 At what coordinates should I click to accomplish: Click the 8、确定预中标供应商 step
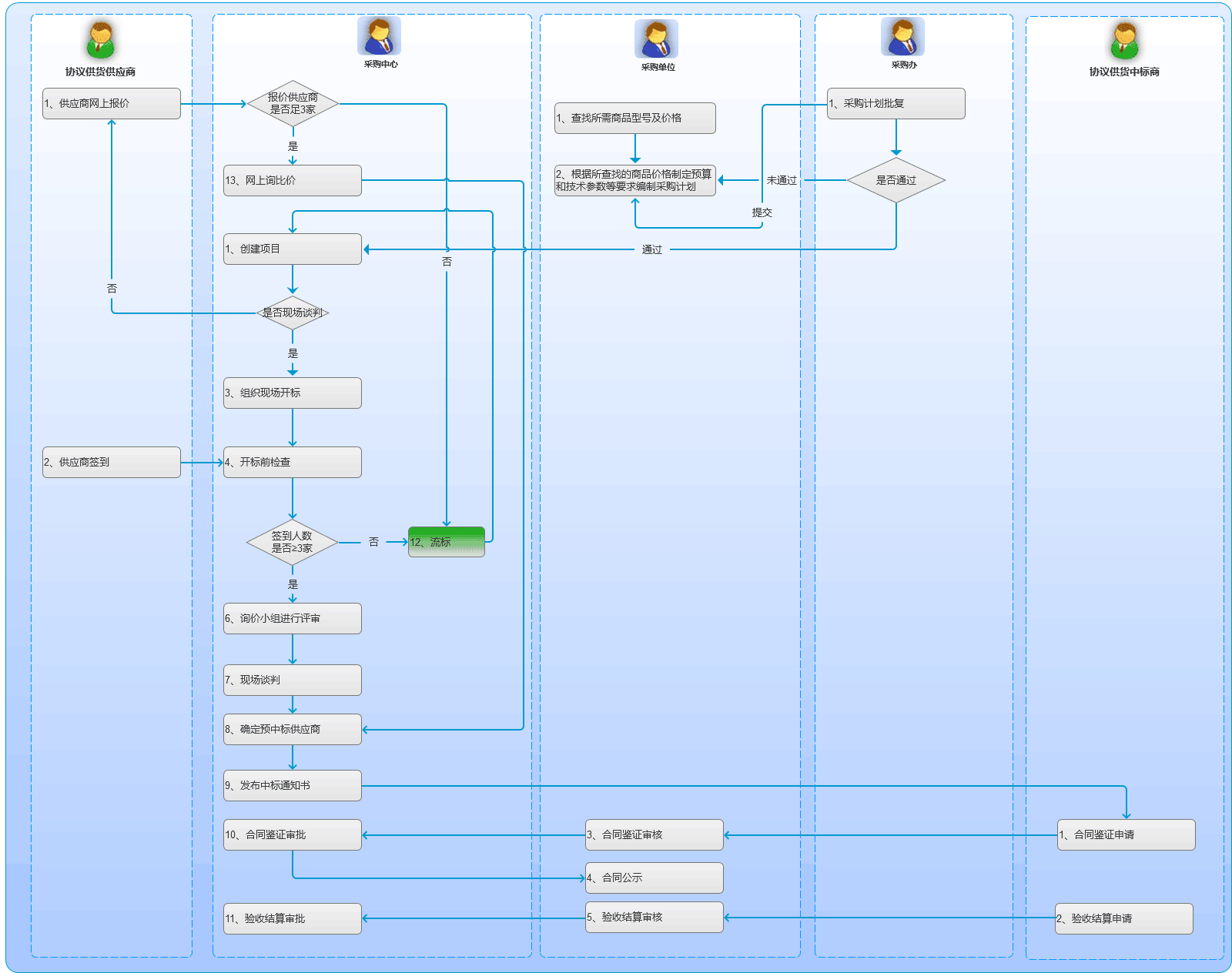click(293, 729)
